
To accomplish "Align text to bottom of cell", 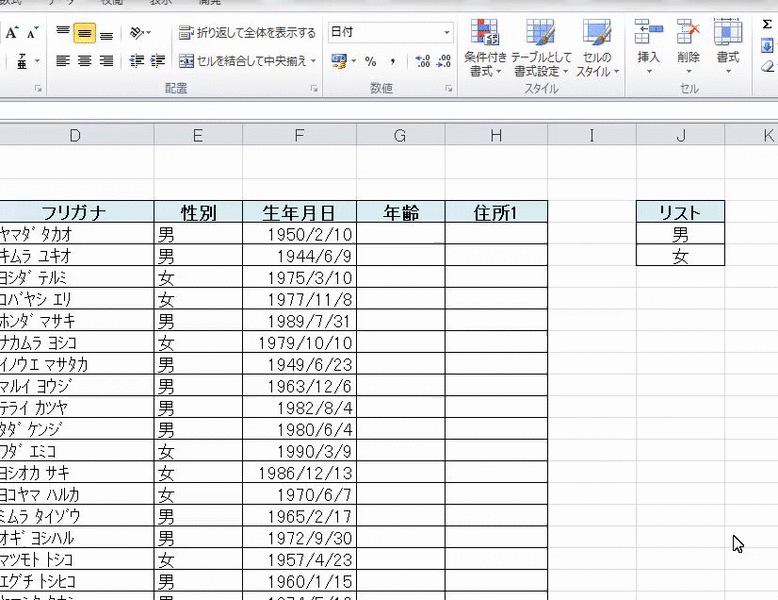I will point(106,33).
